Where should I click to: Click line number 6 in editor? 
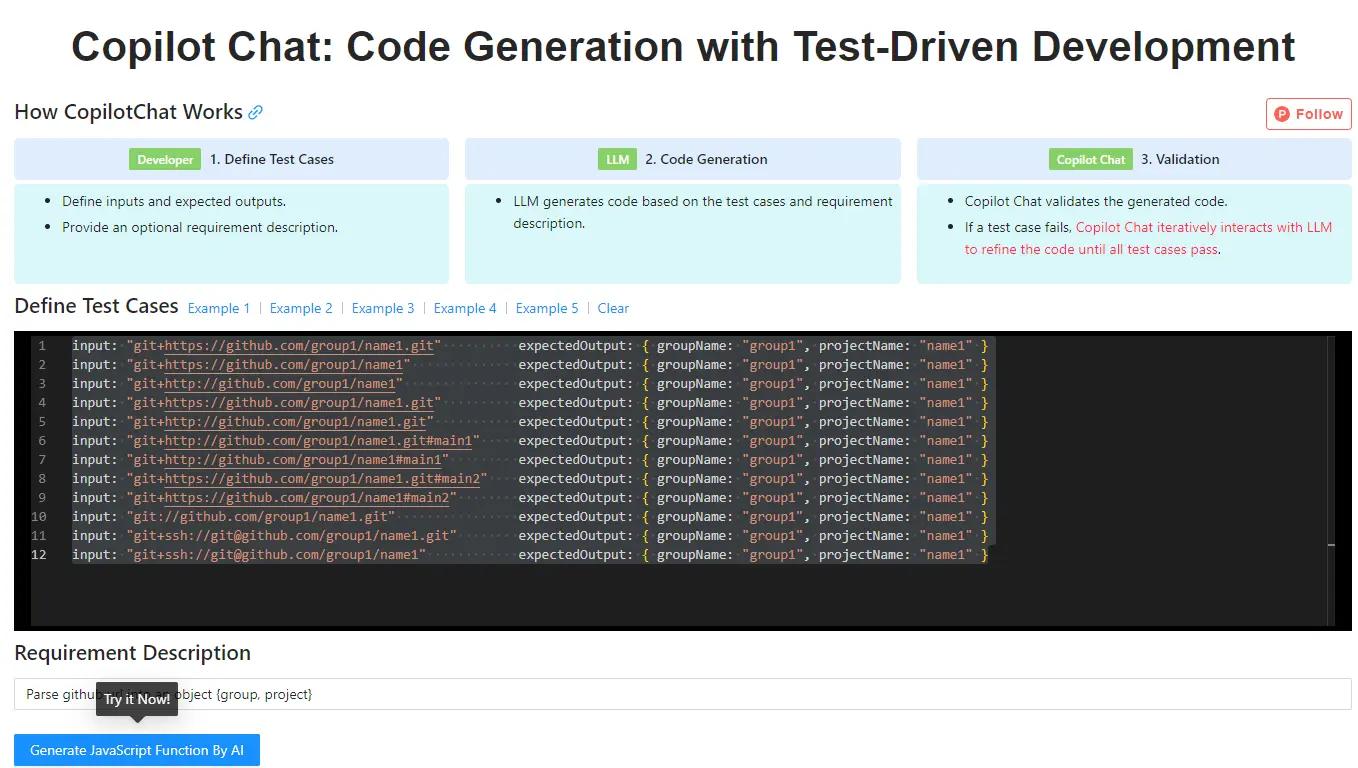point(42,441)
